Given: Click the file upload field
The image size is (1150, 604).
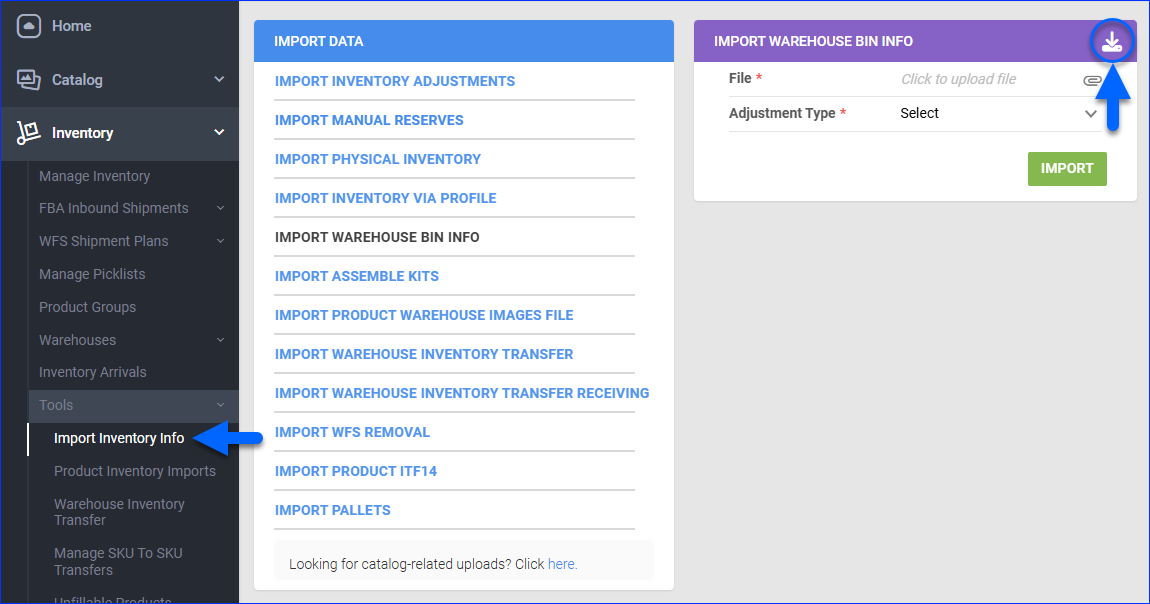Looking at the screenshot, I should pos(958,79).
